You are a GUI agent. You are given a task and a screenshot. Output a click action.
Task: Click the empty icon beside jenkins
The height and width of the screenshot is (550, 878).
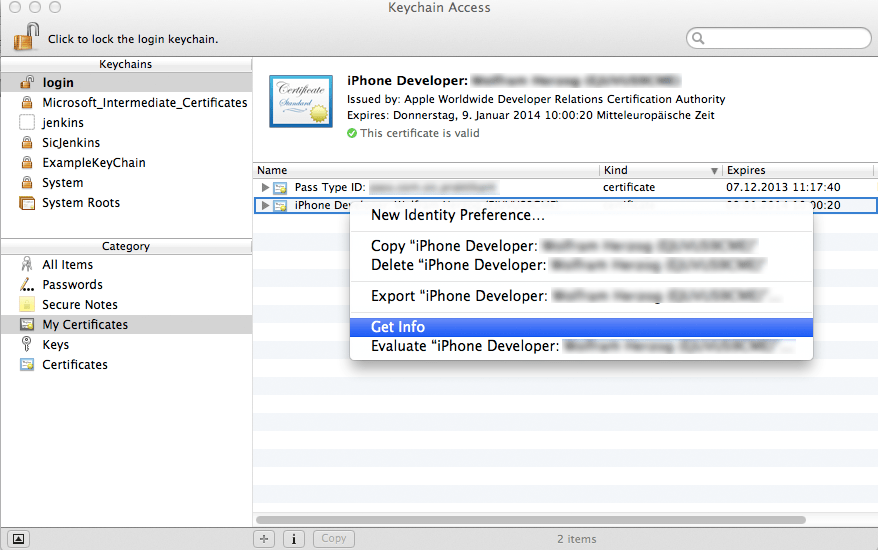click(27, 122)
